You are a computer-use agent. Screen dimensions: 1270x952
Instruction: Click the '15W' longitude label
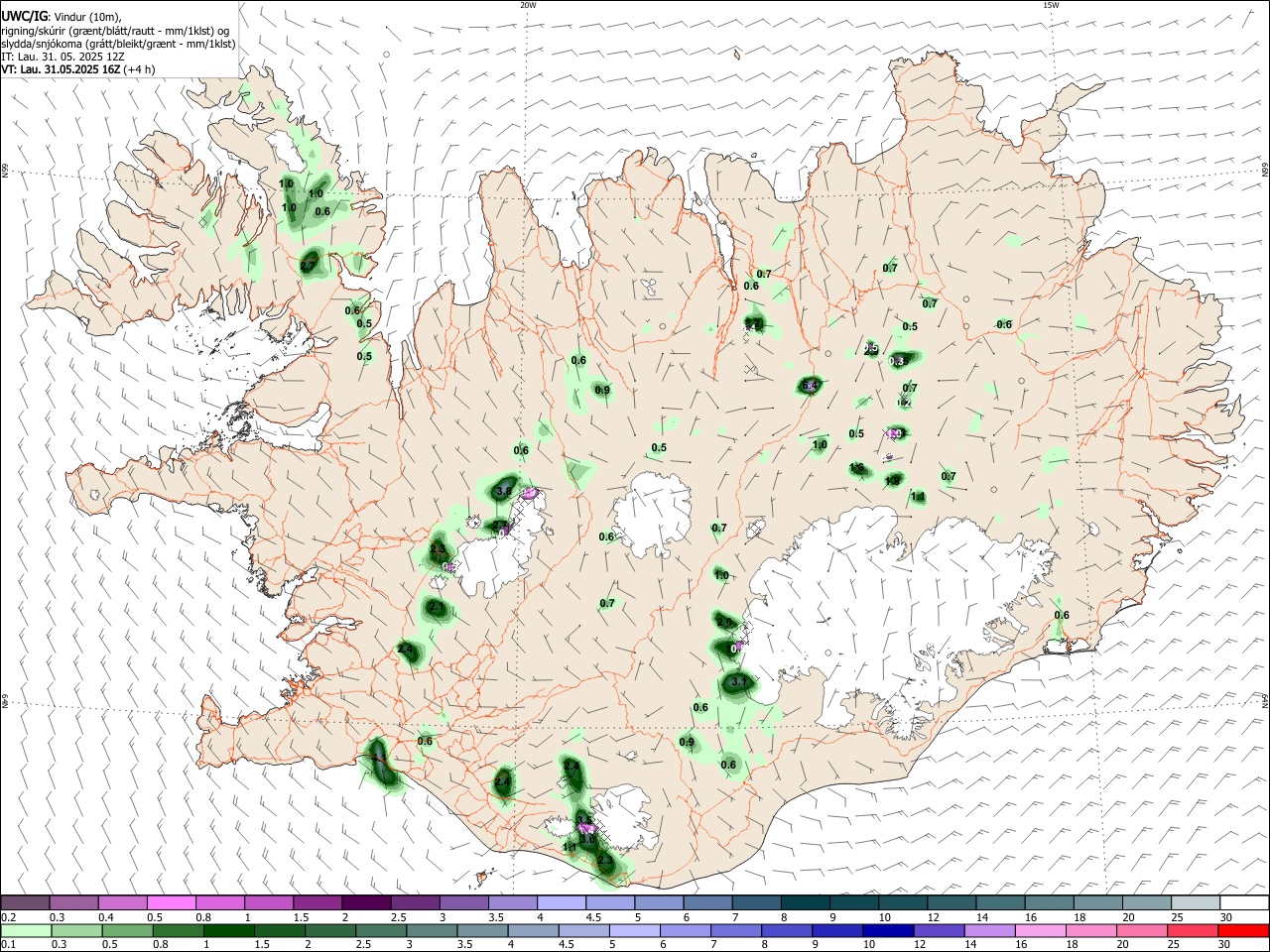(1051, 5)
